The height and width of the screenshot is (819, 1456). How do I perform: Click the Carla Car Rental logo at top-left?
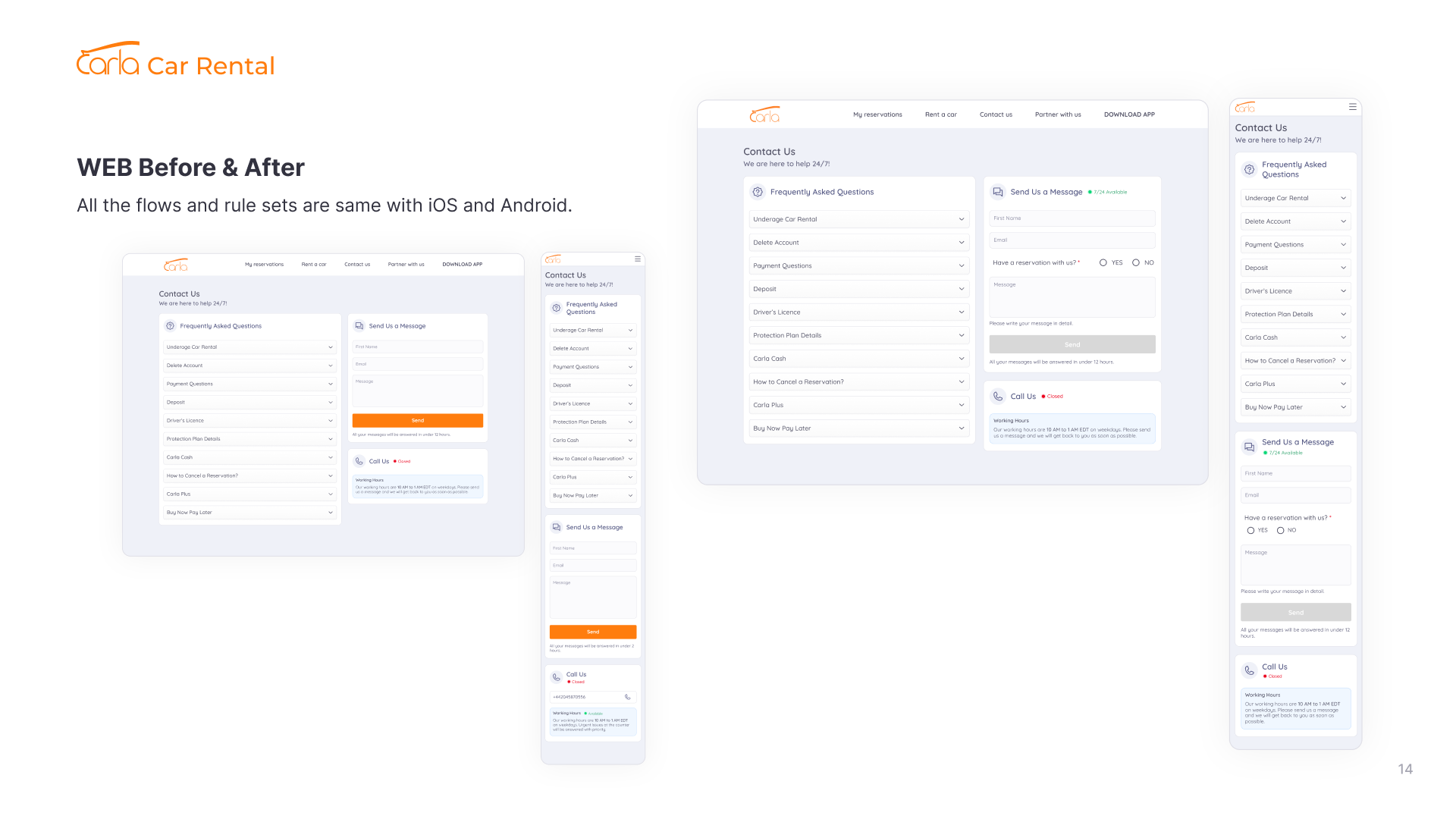175,59
